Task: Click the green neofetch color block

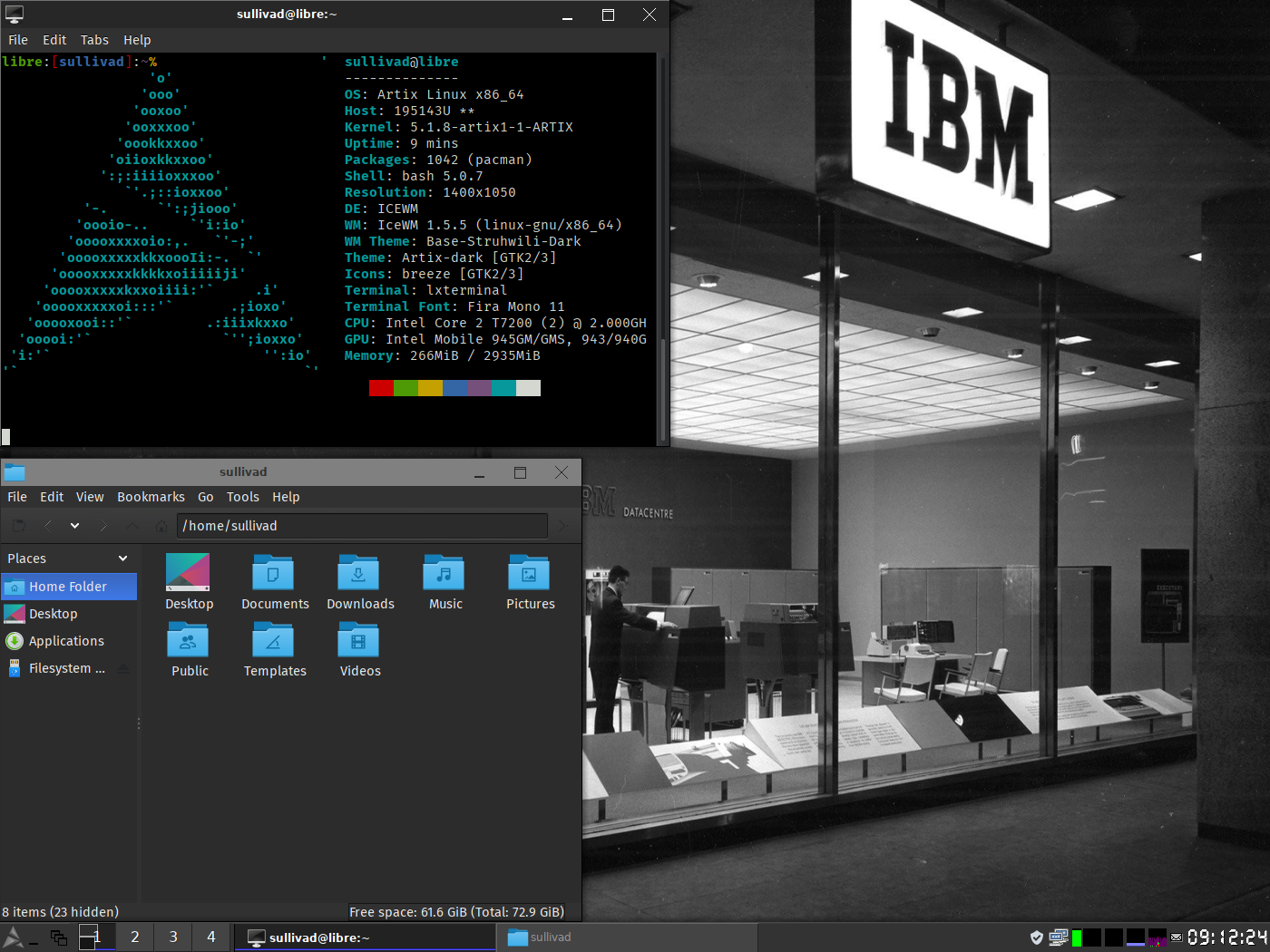Action: (x=405, y=388)
